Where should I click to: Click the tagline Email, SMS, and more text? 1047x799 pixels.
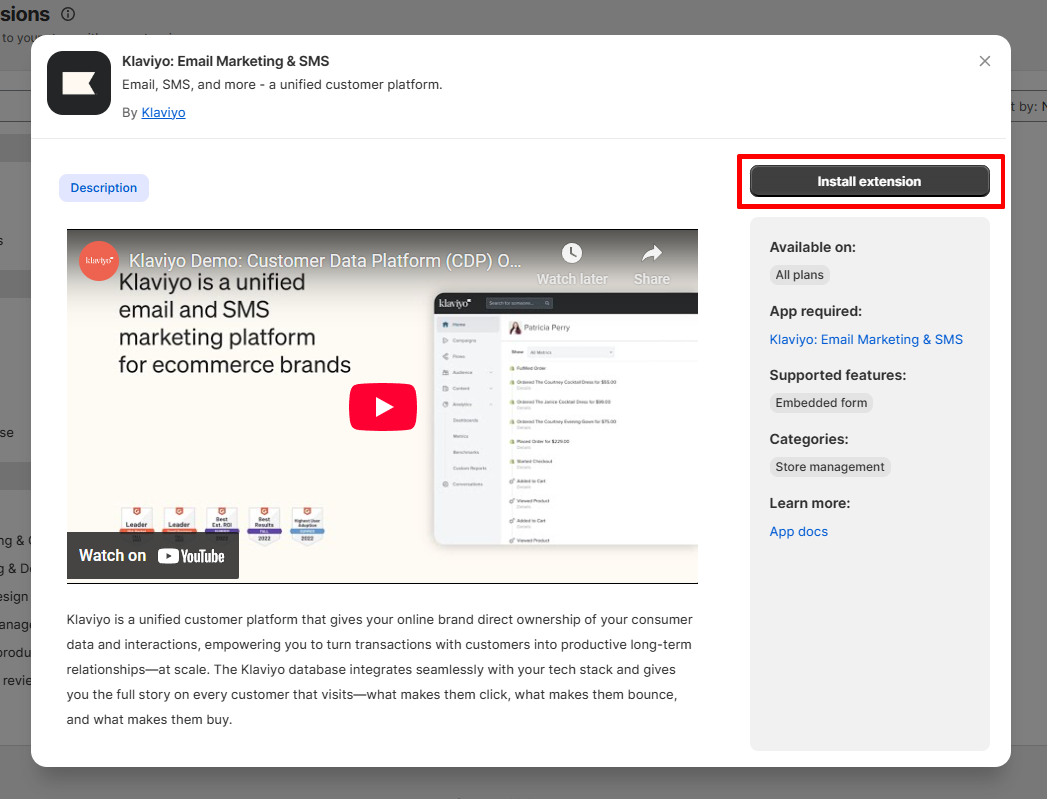click(x=282, y=85)
